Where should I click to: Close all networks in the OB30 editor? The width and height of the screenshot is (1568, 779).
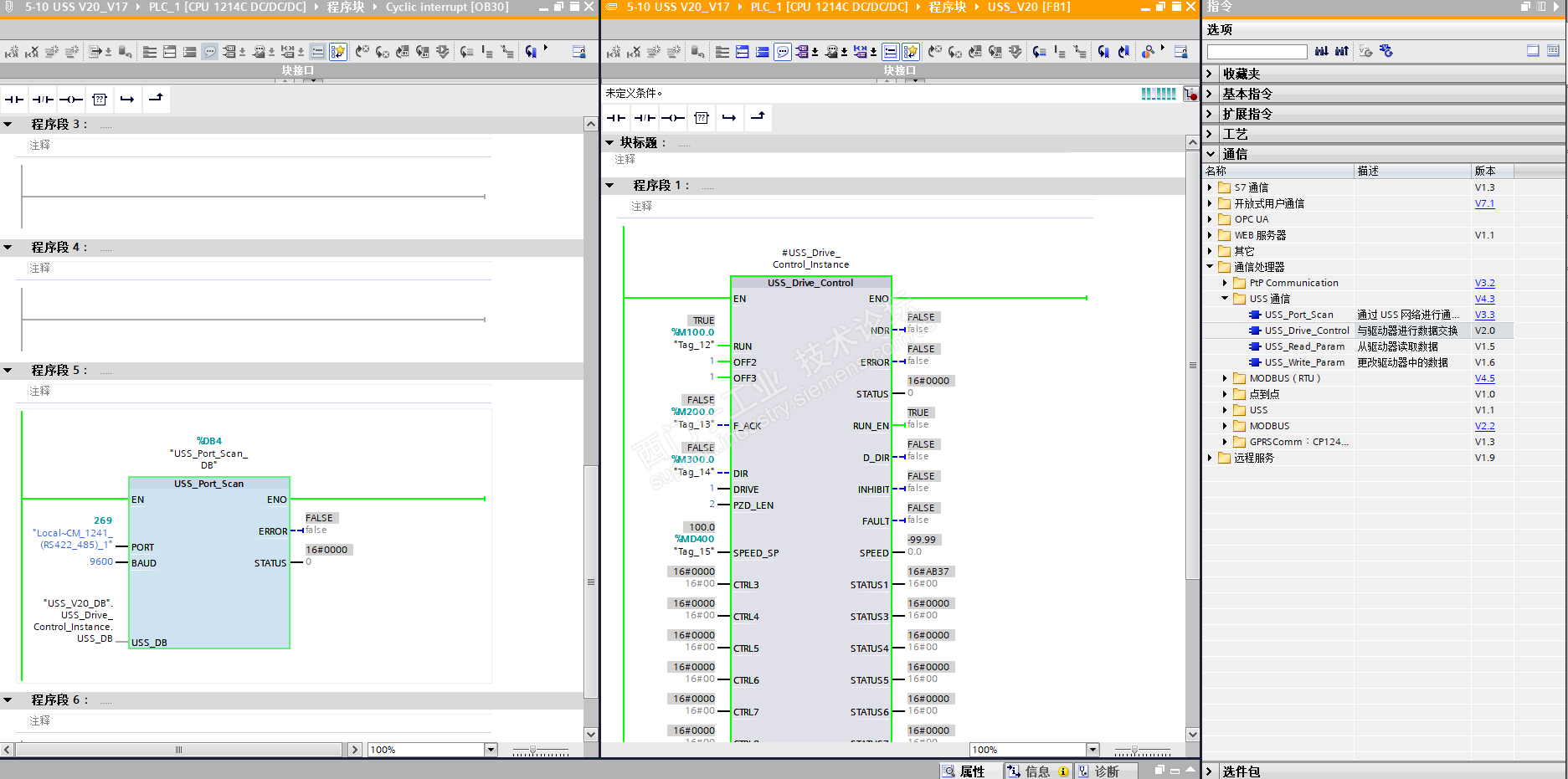(x=190, y=52)
